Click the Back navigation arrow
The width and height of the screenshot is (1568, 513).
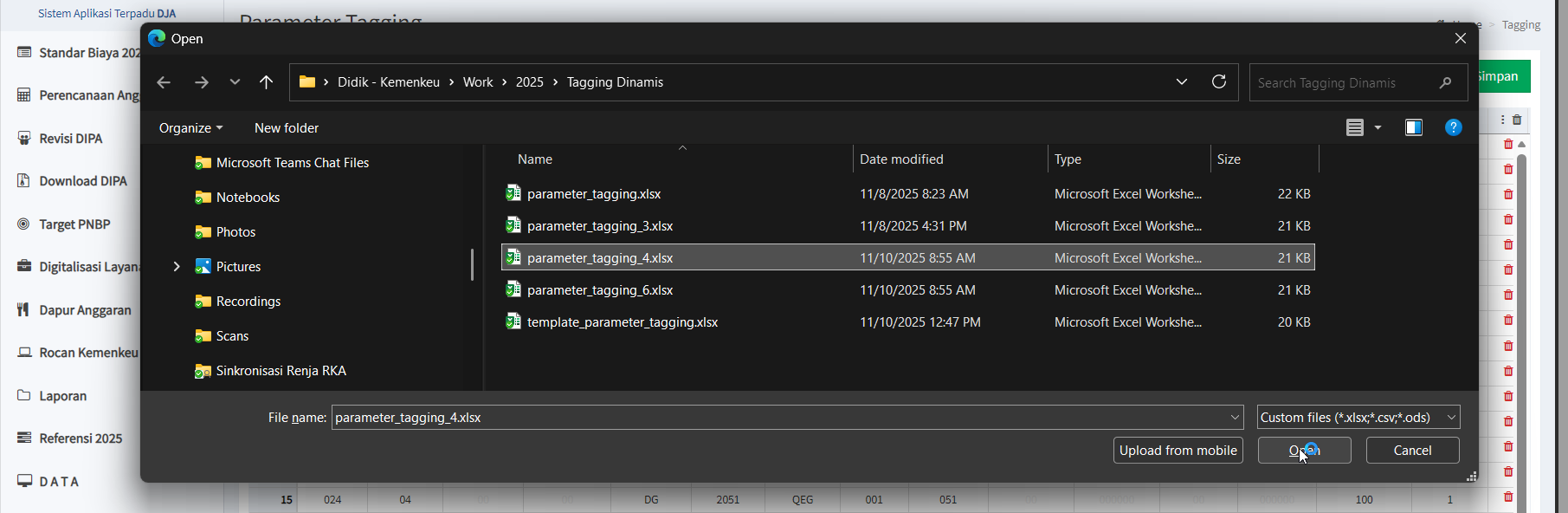[x=164, y=82]
